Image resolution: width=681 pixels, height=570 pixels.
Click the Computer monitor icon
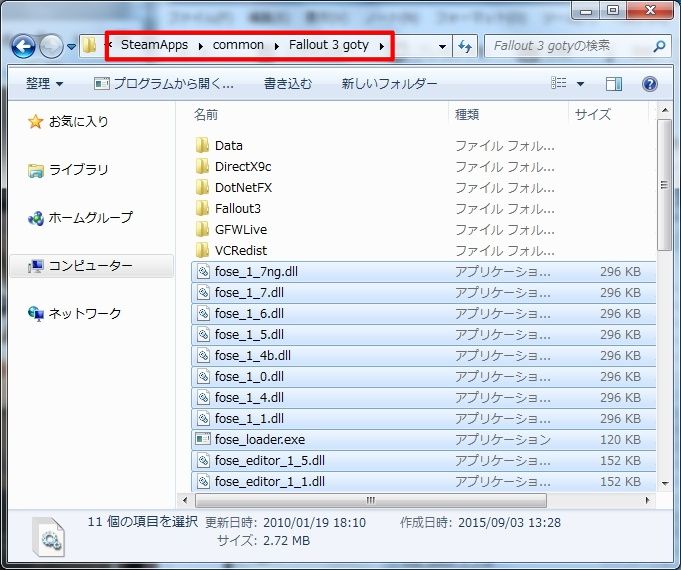tap(36, 266)
